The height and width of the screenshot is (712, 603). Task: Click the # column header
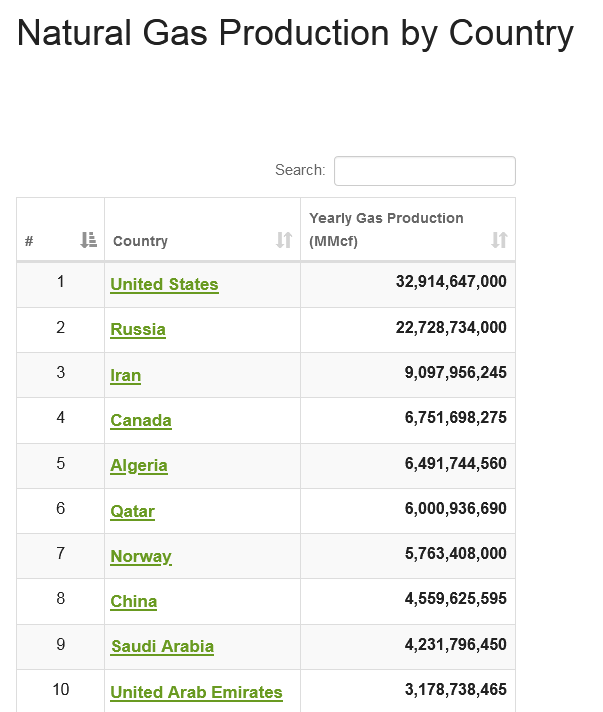click(29, 241)
